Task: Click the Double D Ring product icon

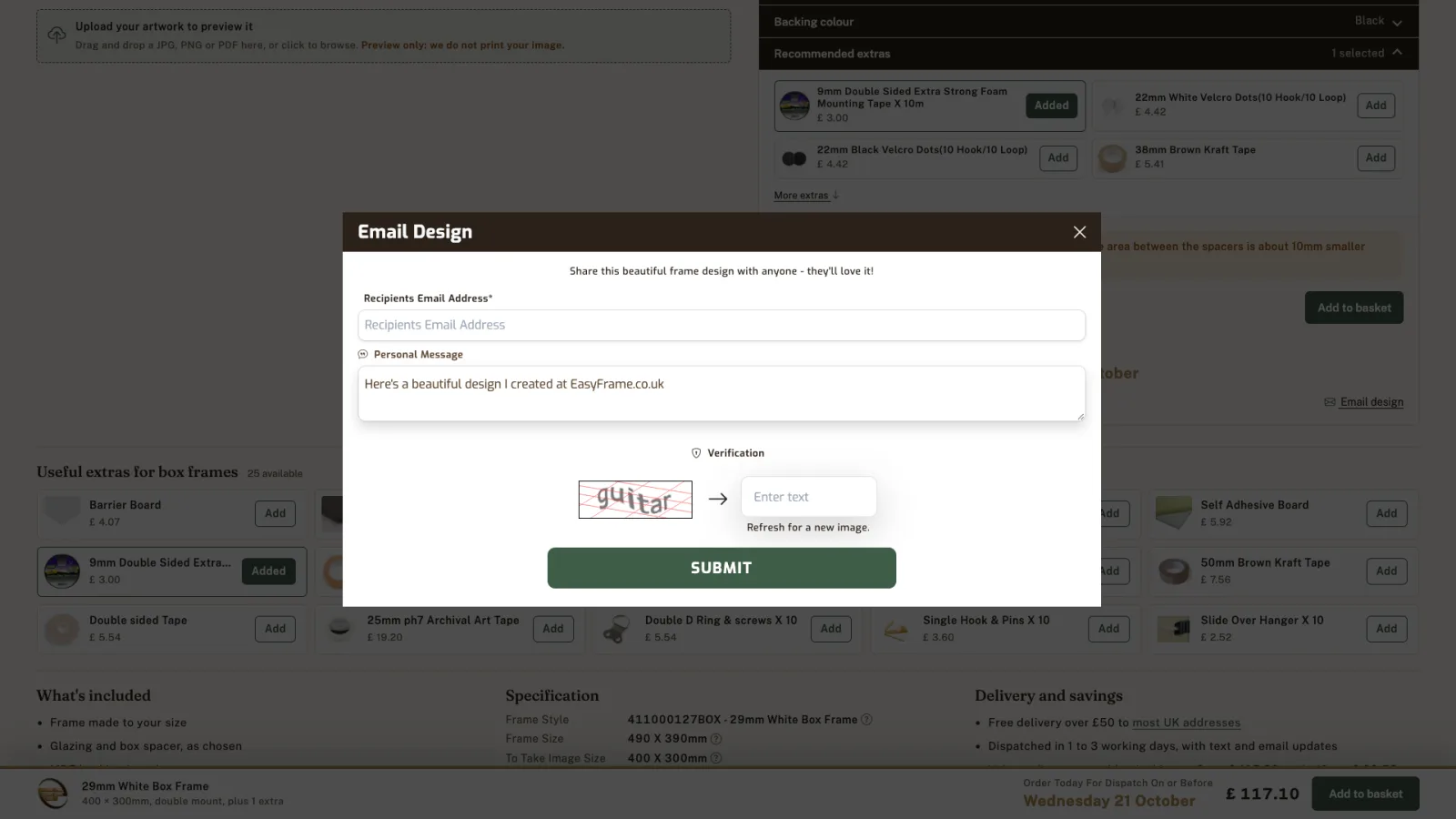Action: (617, 629)
